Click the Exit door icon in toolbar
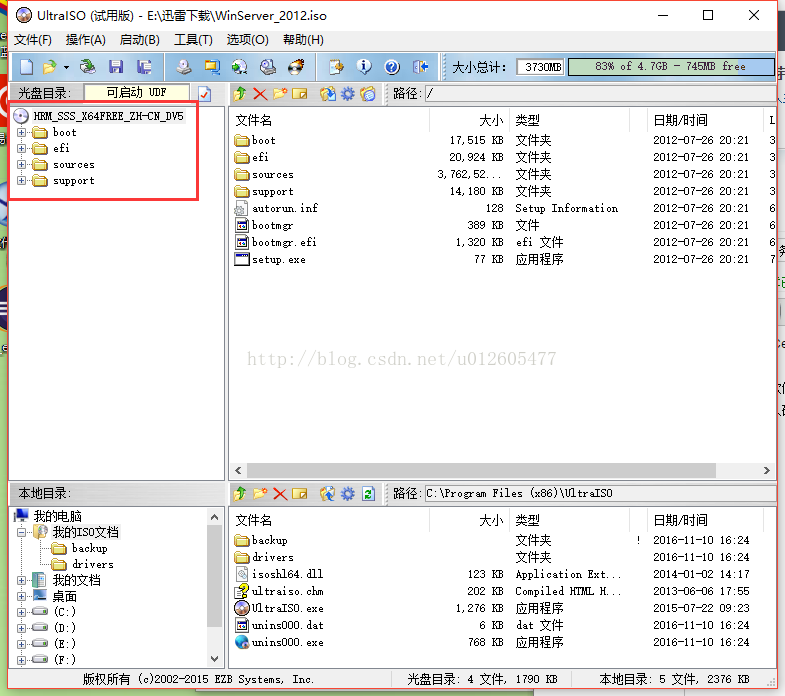Screen dimensions: 785x696 click(421, 67)
